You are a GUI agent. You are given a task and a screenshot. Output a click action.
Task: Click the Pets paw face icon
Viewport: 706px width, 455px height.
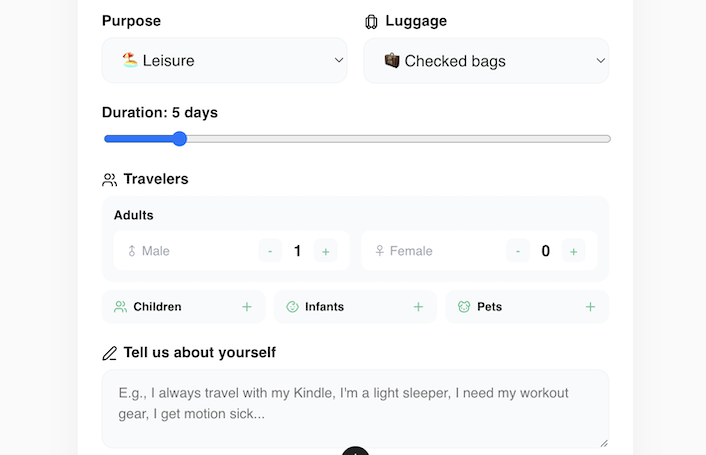[464, 307]
